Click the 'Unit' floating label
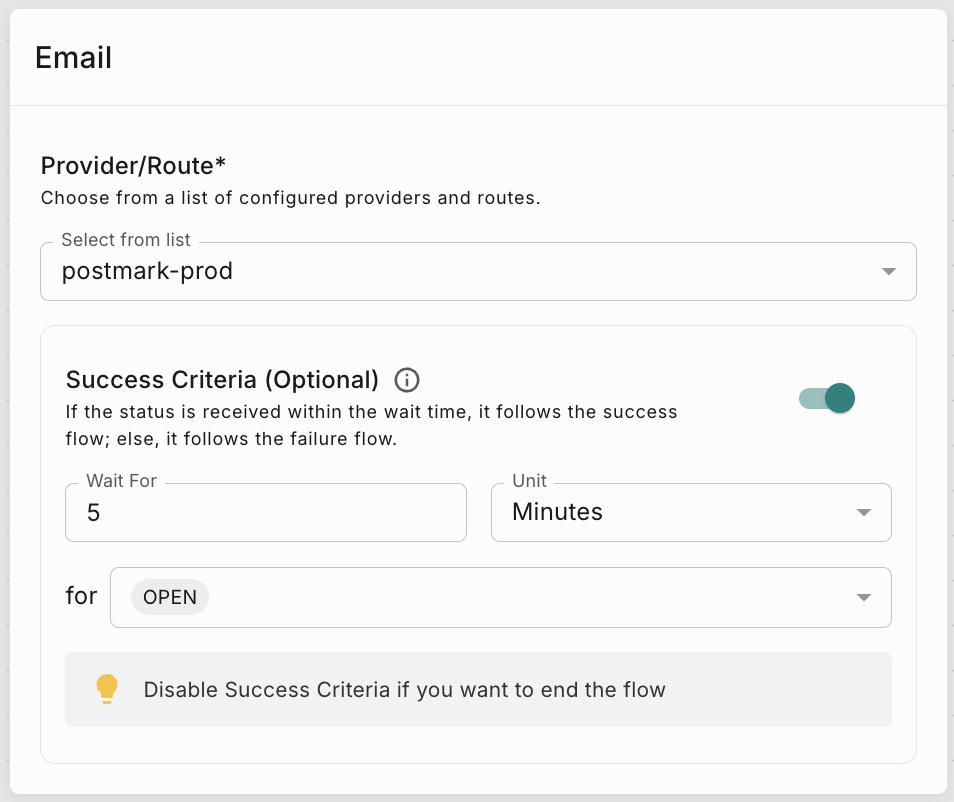 (529, 481)
